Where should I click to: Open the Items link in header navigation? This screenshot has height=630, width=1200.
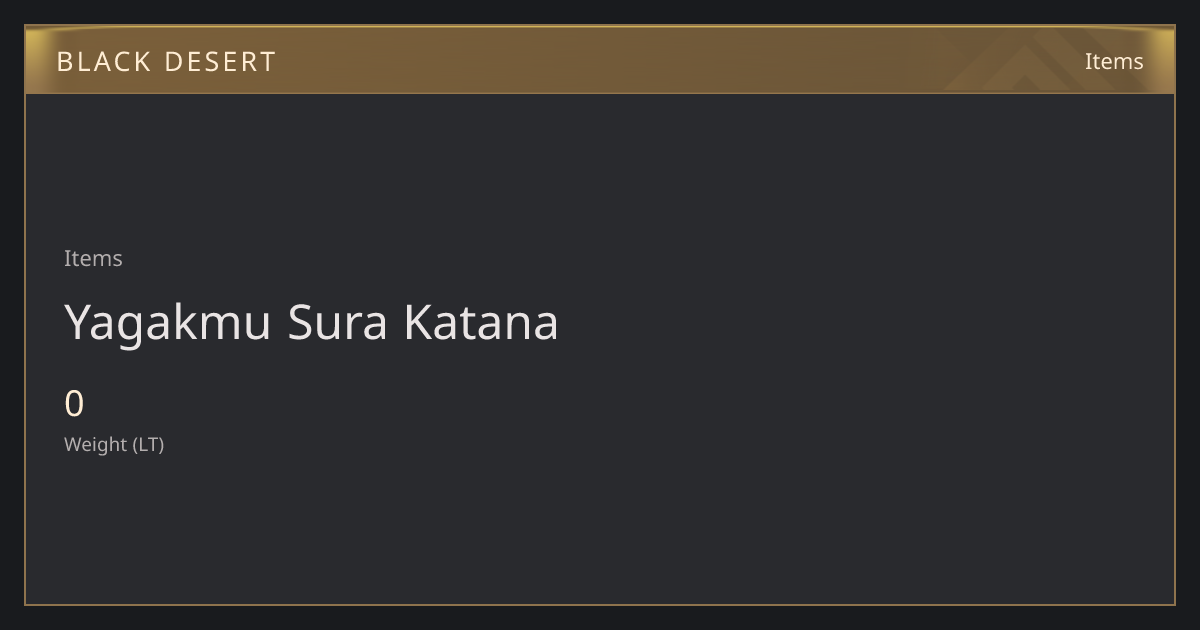(1114, 61)
